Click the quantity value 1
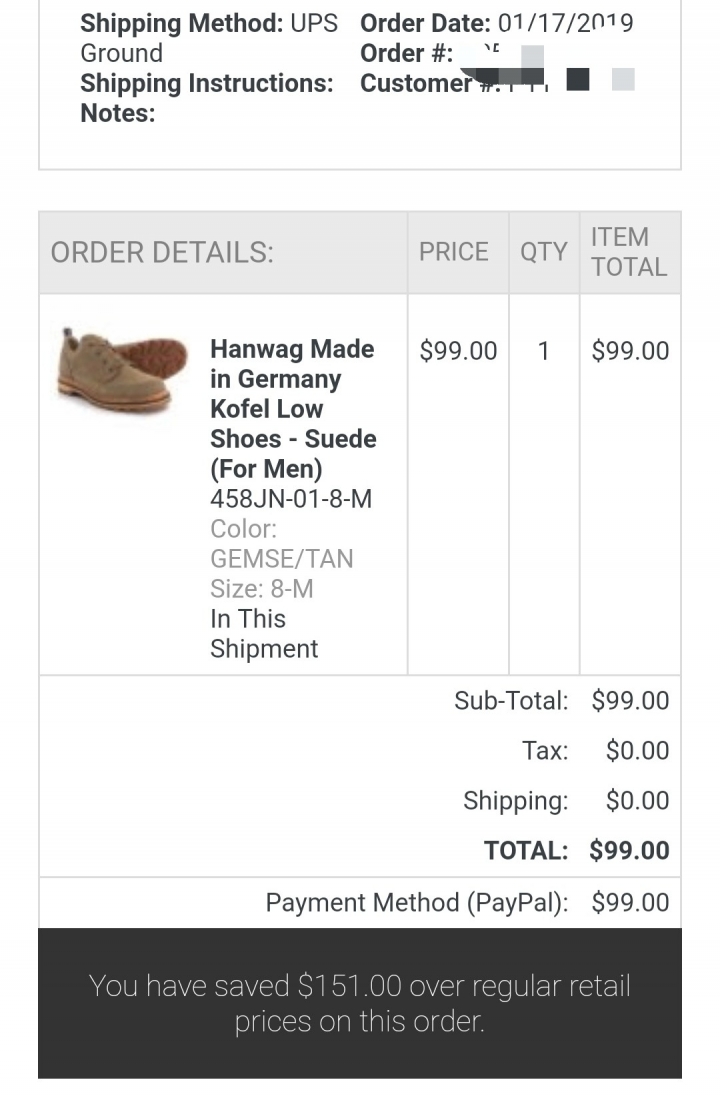 click(543, 350)
